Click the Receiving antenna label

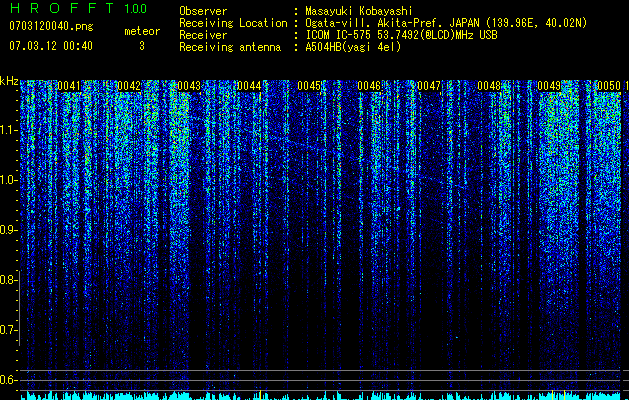coord(230,47)
